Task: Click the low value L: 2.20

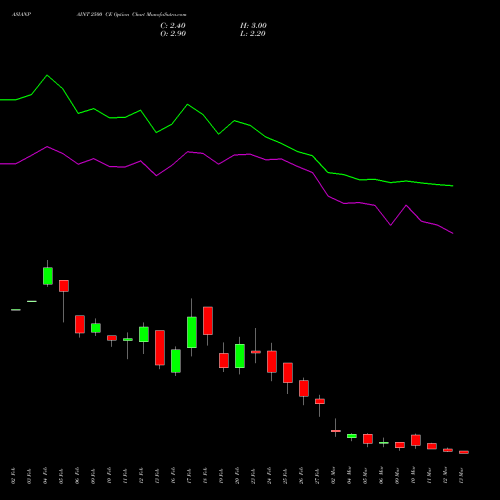Action: 253,34
